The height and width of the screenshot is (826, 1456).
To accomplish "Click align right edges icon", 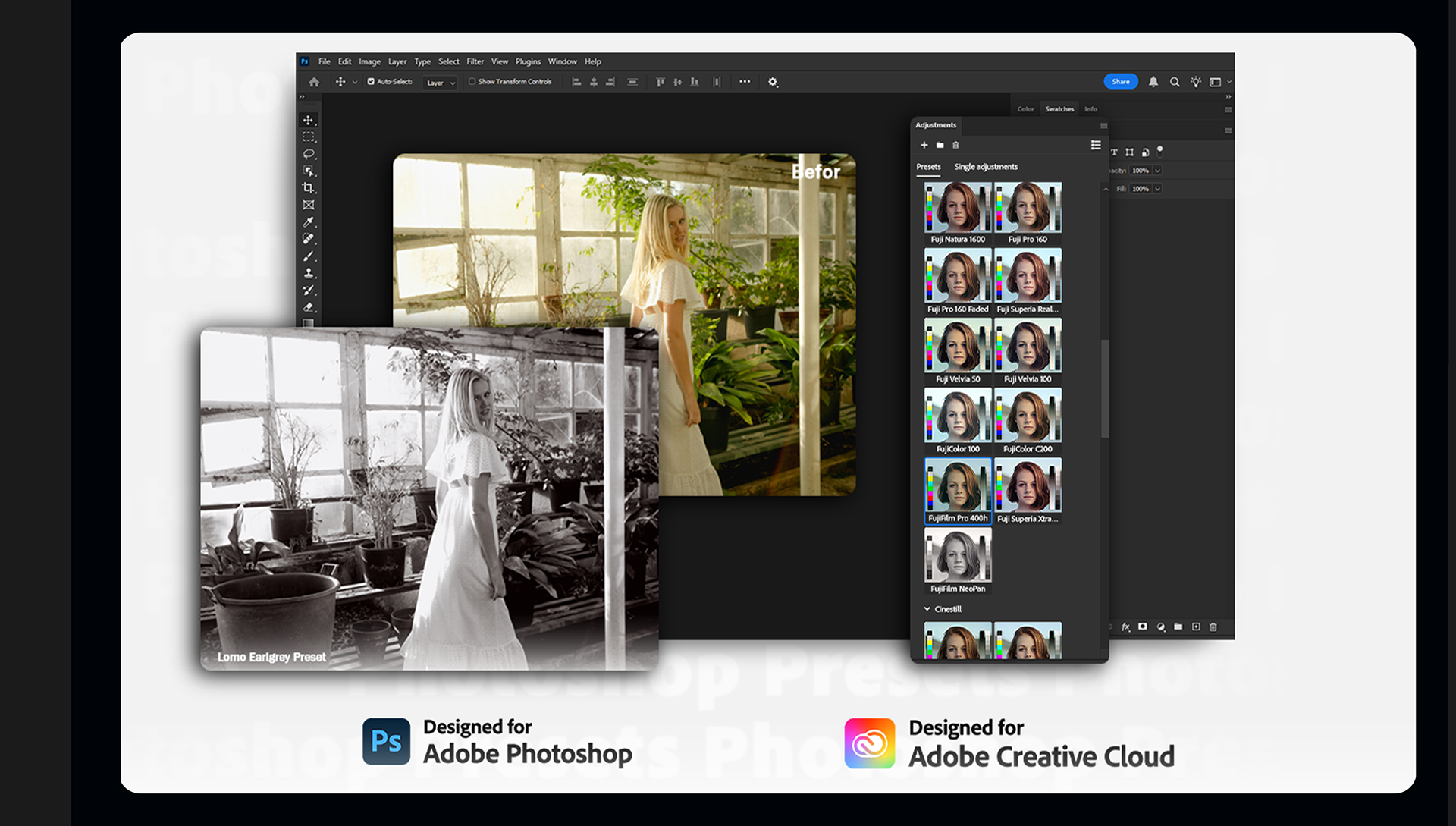I will [610, 82].
